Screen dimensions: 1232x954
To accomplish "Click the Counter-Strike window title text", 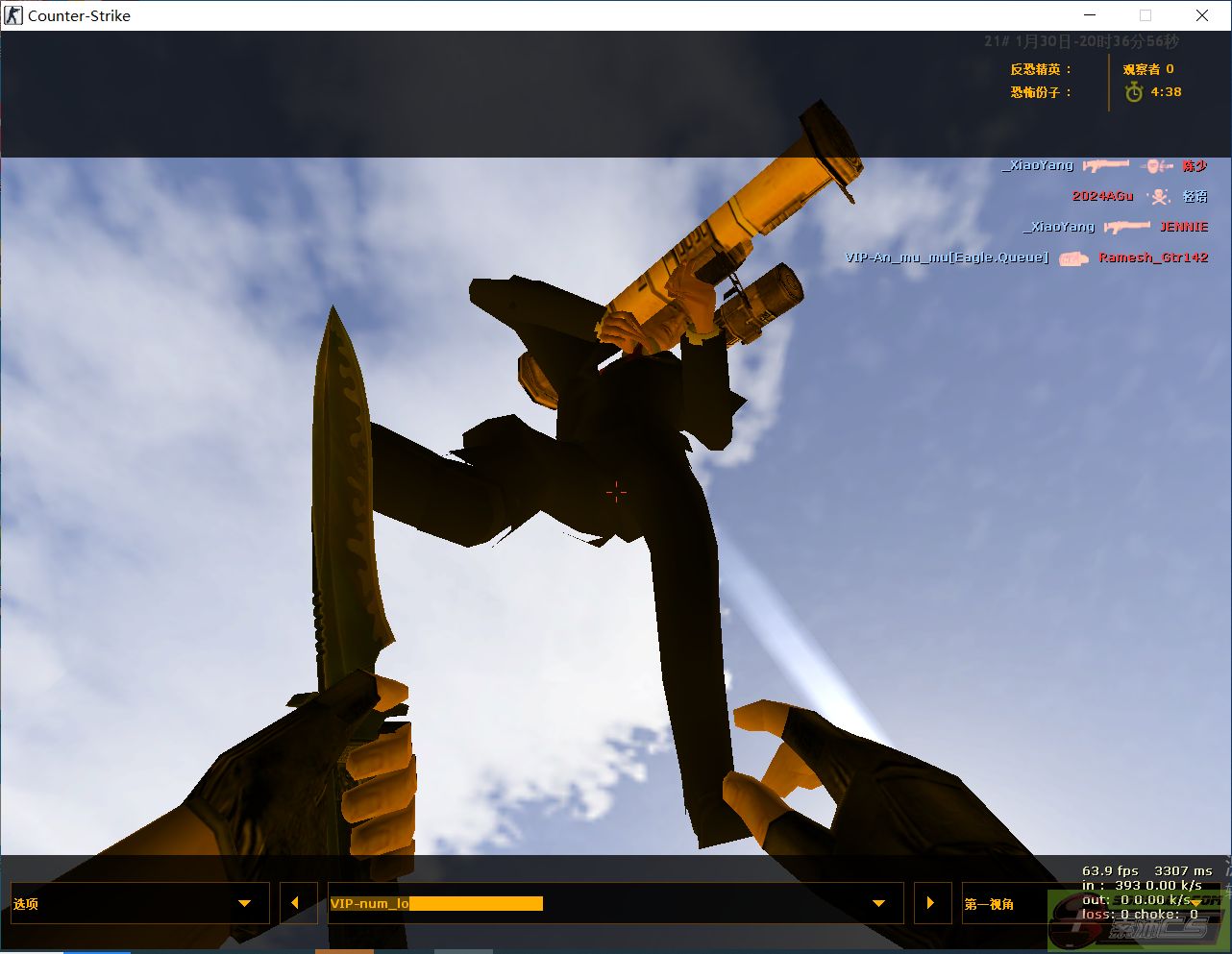I will tap(79, 15).
